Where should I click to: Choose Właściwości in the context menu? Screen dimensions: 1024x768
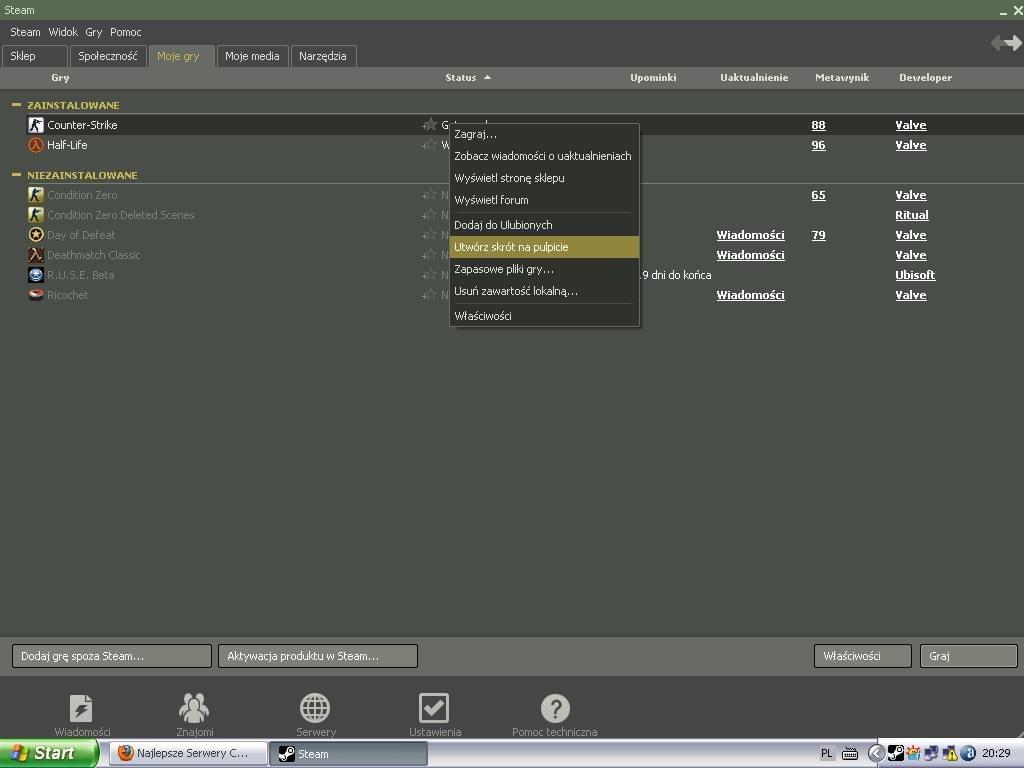click(x=545, y=316)
